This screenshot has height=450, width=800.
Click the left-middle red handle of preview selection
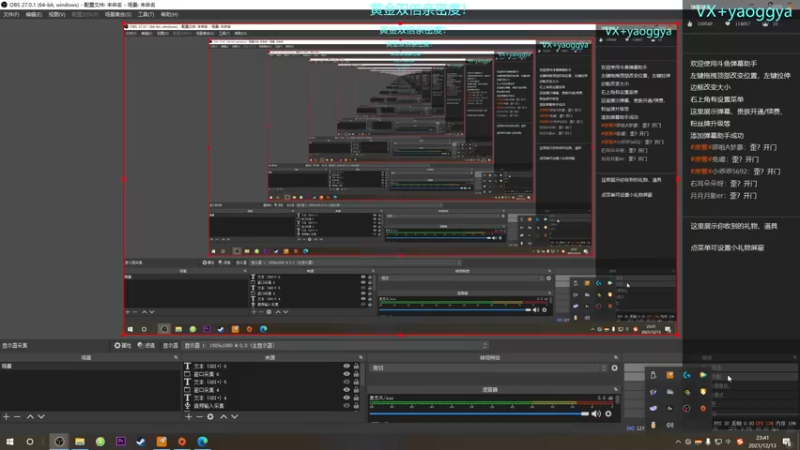pyautogui.click(x=124, y=179)
